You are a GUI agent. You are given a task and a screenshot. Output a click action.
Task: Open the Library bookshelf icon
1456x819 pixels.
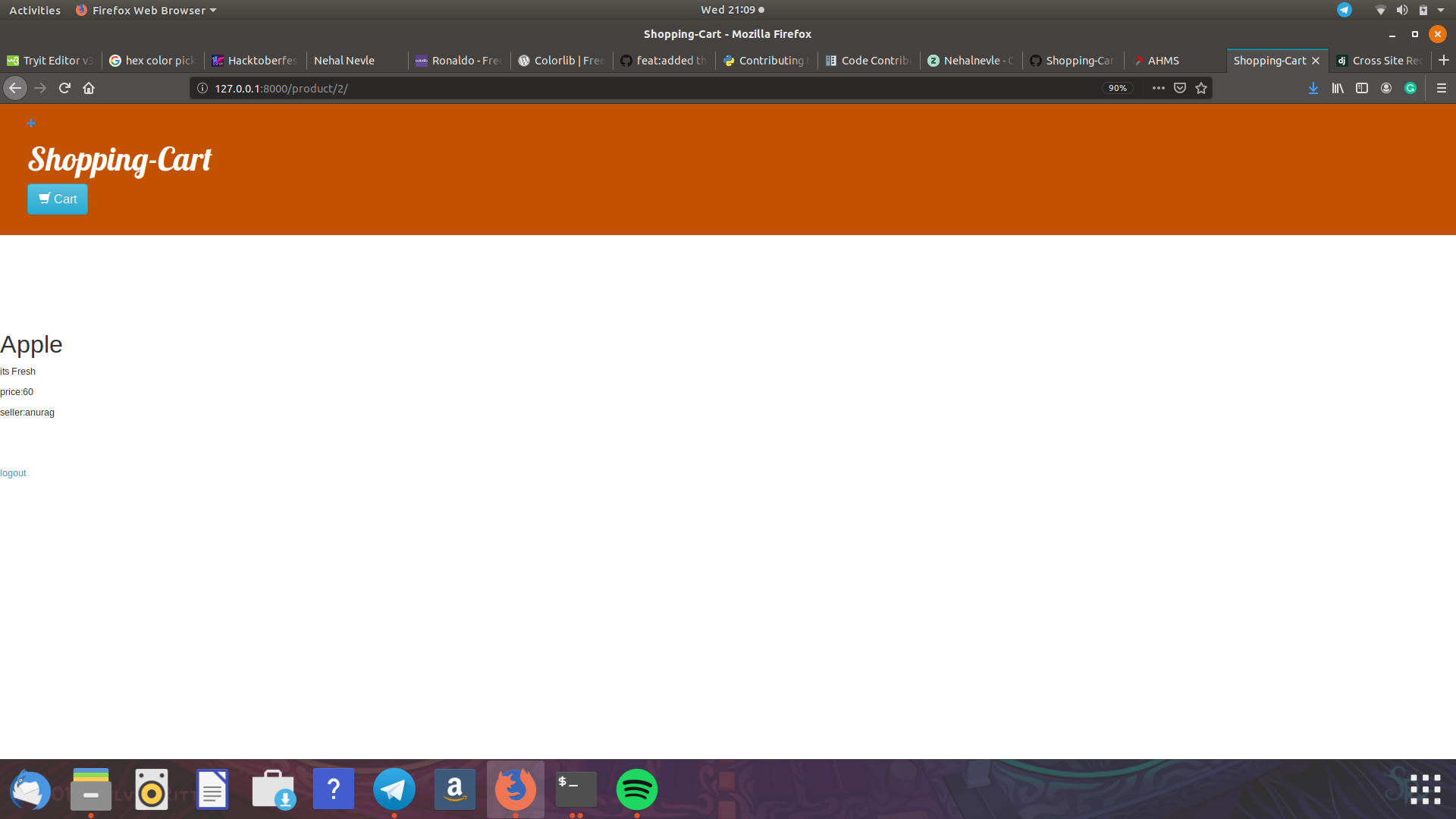(1338, 88)
